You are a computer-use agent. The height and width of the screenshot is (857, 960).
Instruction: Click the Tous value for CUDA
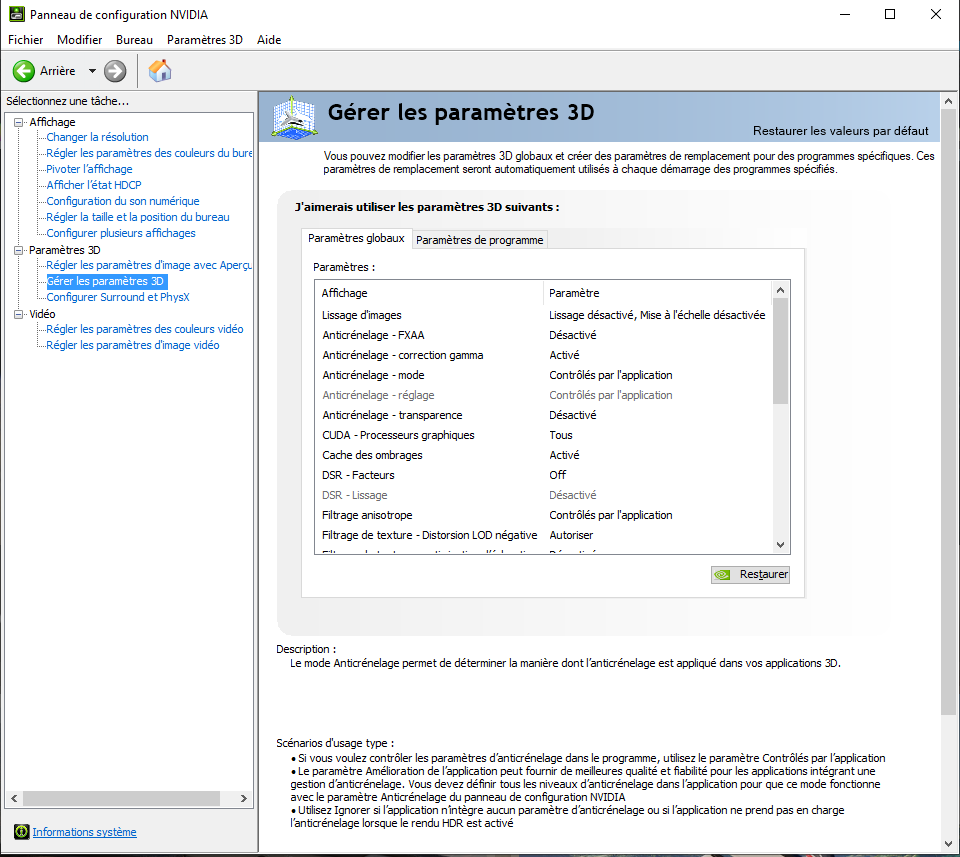coord(561,435)
